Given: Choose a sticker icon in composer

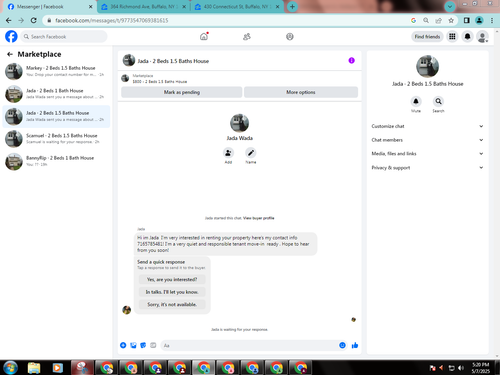Looking at the screenshot, I should (143, 345).
